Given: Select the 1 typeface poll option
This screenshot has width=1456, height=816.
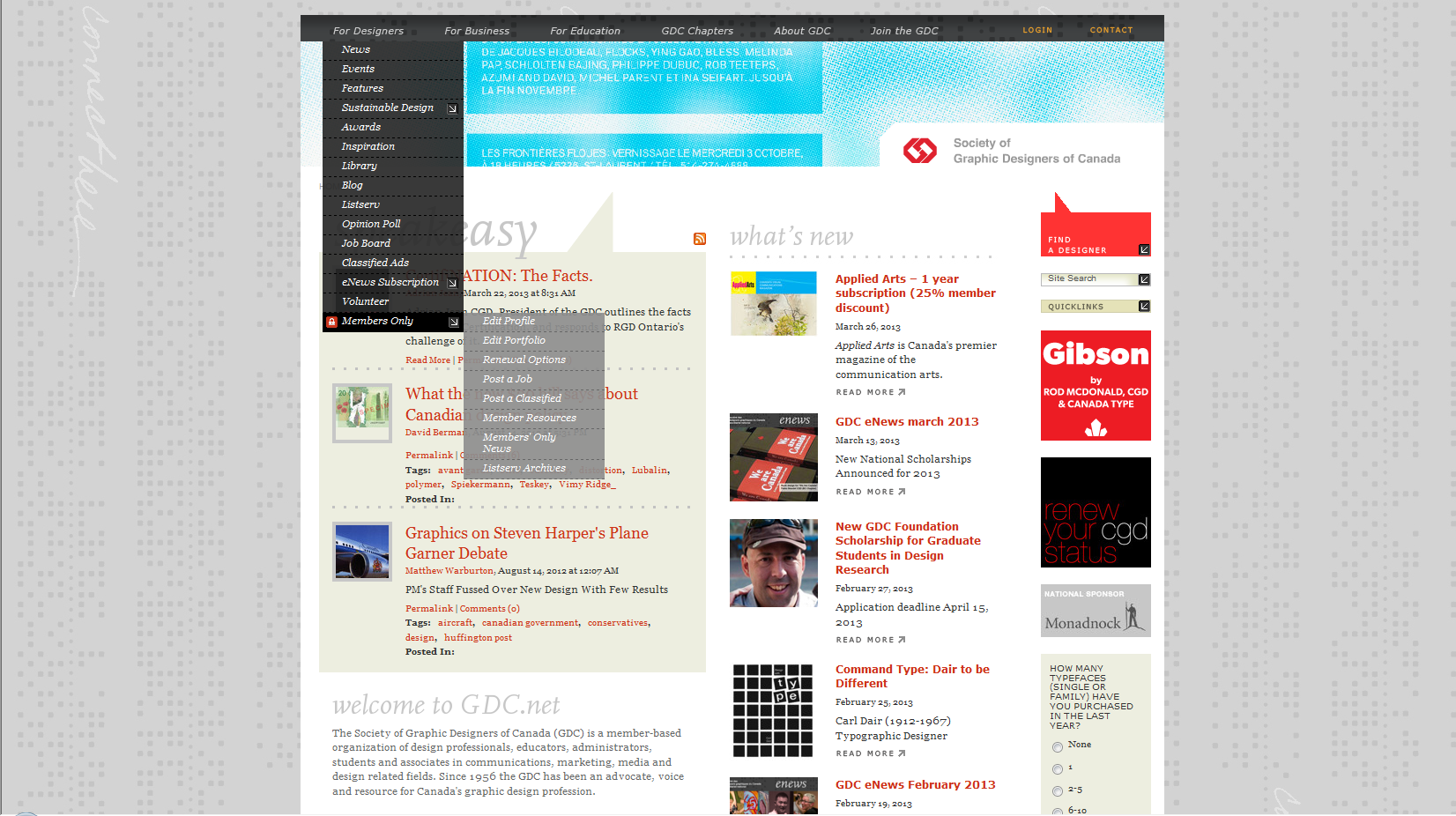Looking at the screenshot, I should pyautogui.click(x=1058, y=769).
